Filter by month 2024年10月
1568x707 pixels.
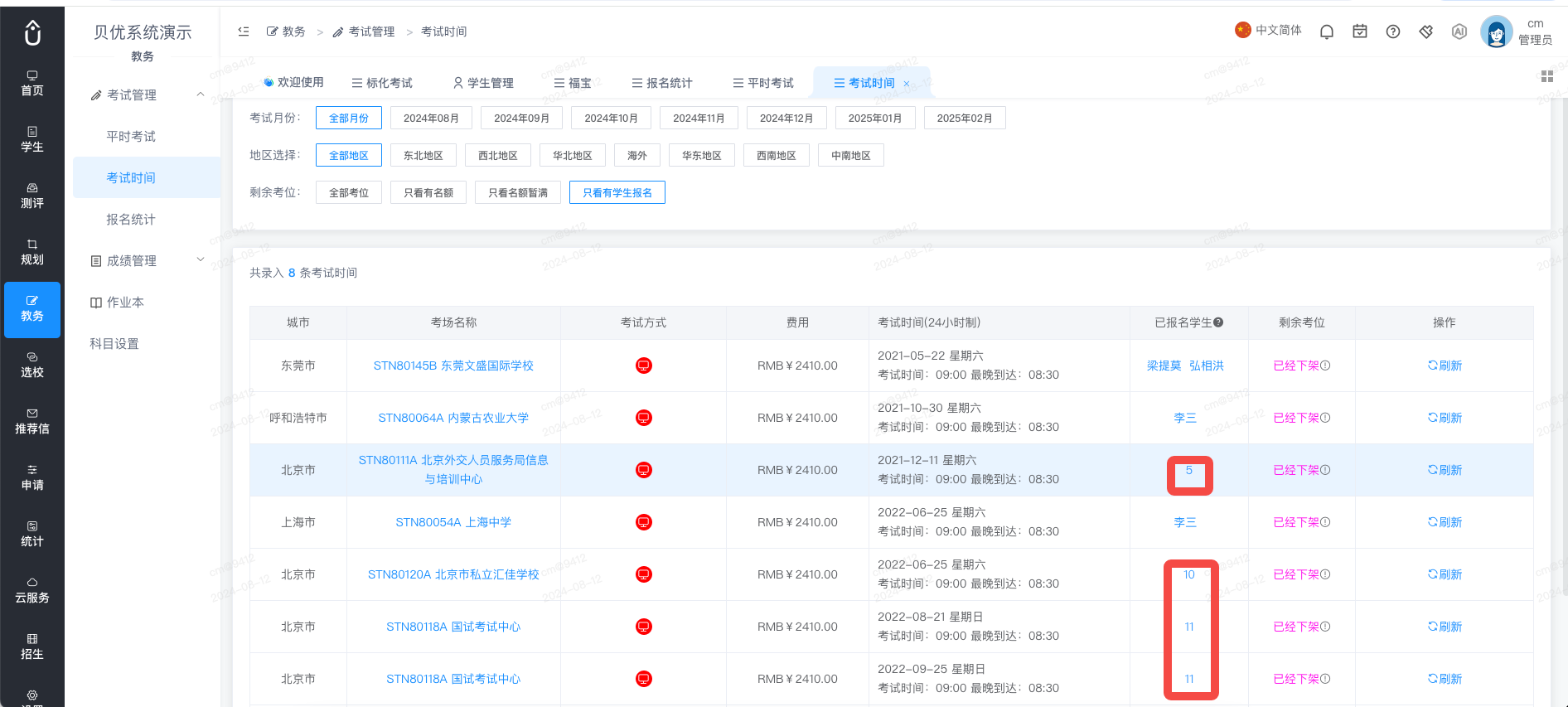(x=612, y=119)
